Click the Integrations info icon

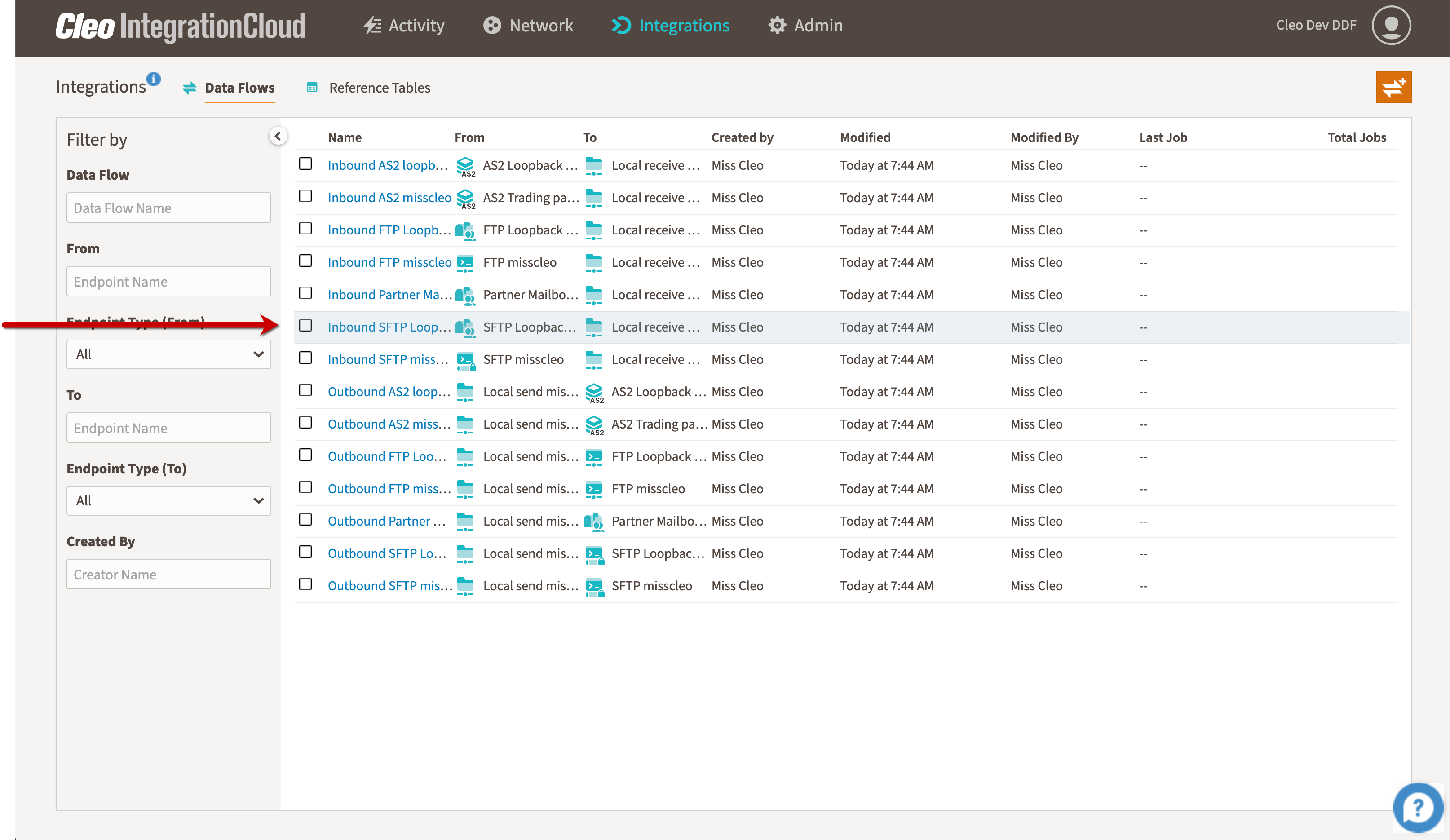click(153, 79)
